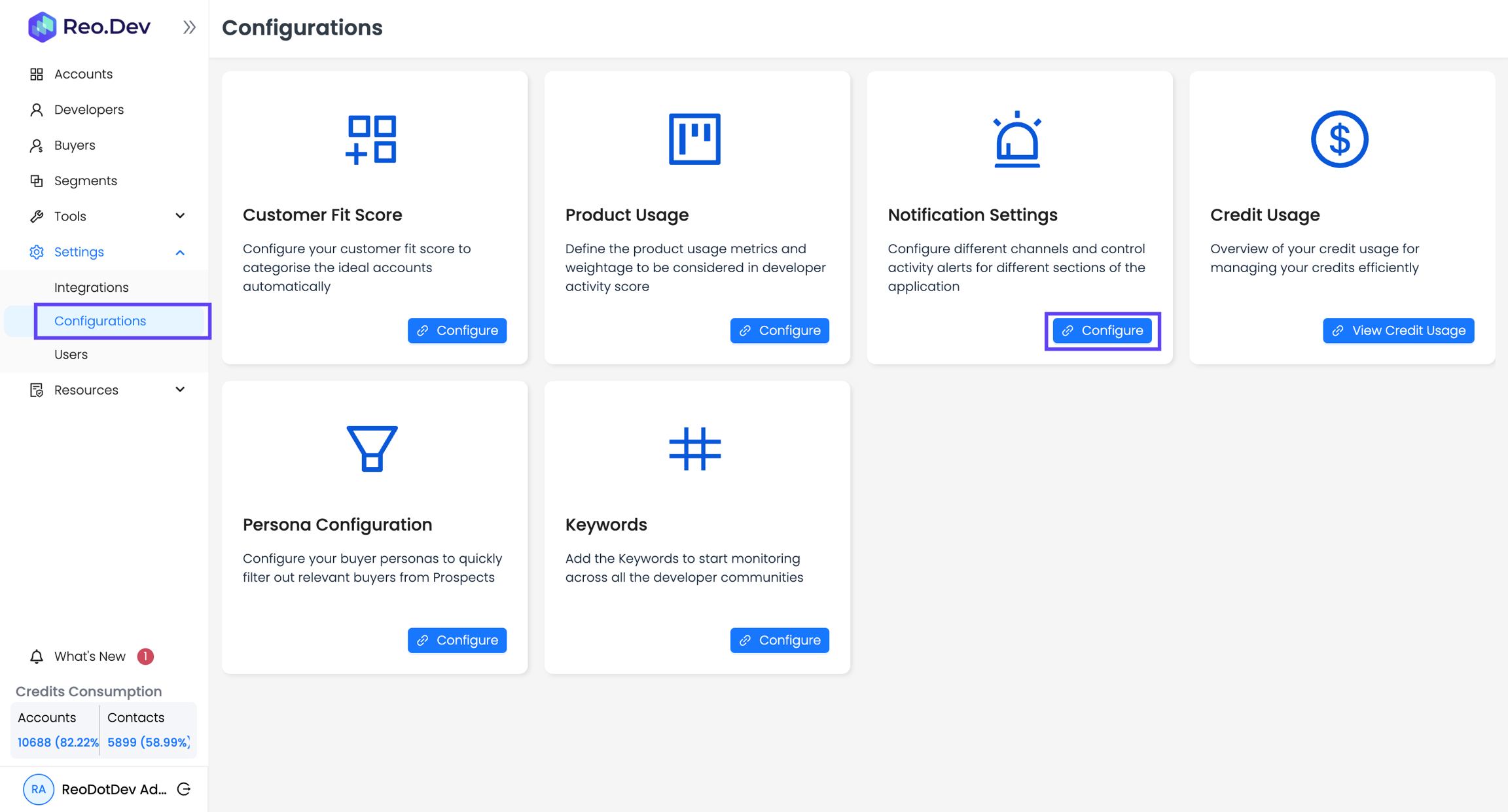This screenshot has width=1508, height=812.
Task: Click the Persona Configuration funnel icon
Action: (x=372, y=448)
